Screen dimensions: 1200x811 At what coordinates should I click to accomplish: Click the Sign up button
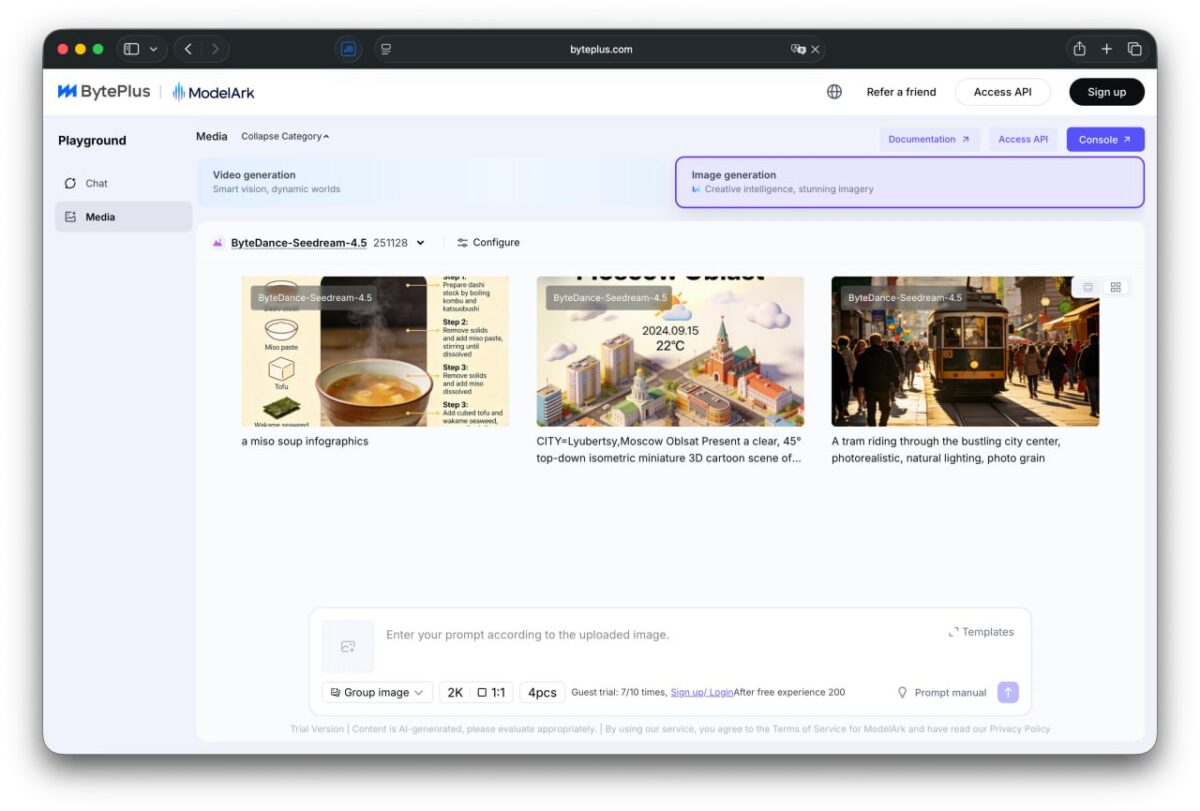click(1106, 91)
